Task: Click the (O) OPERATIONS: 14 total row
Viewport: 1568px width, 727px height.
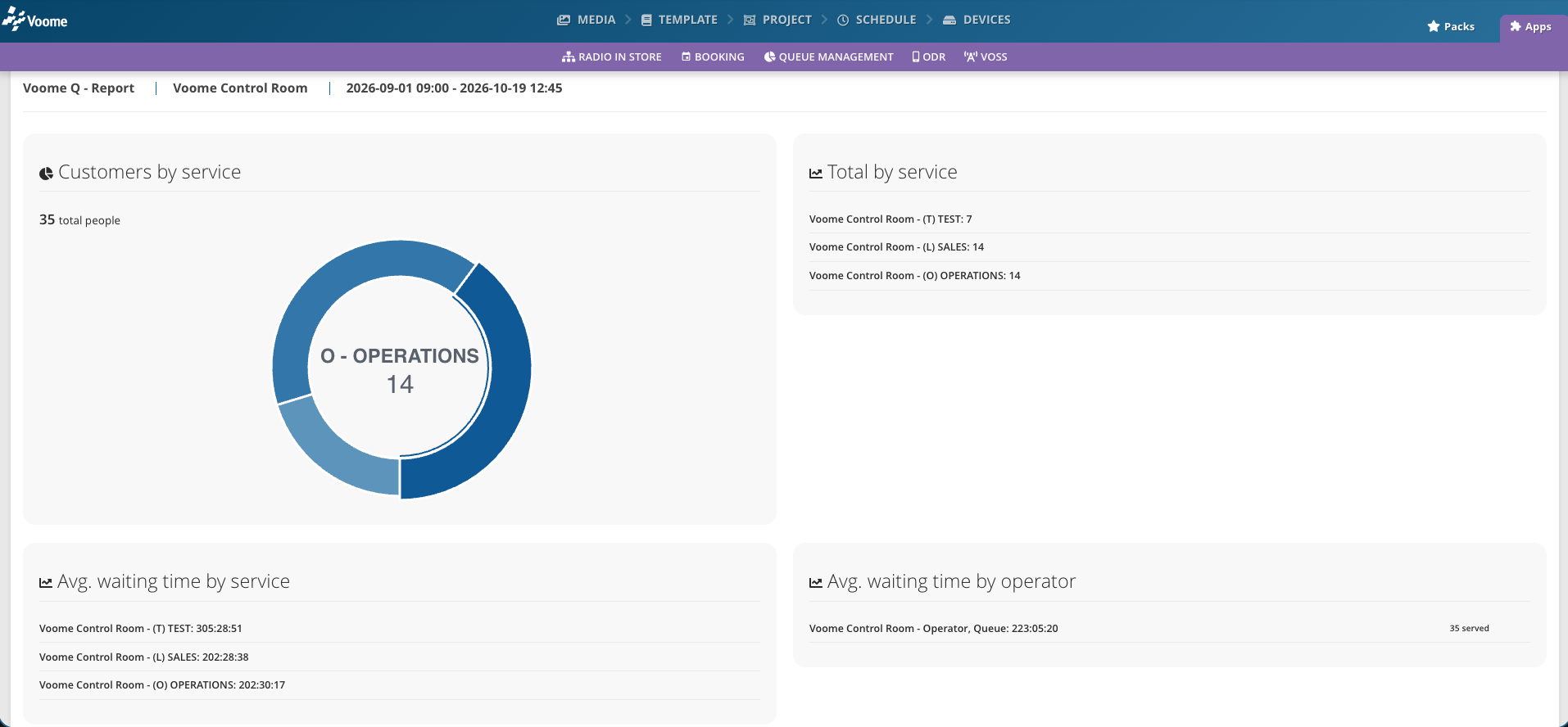Action: 1170,276
